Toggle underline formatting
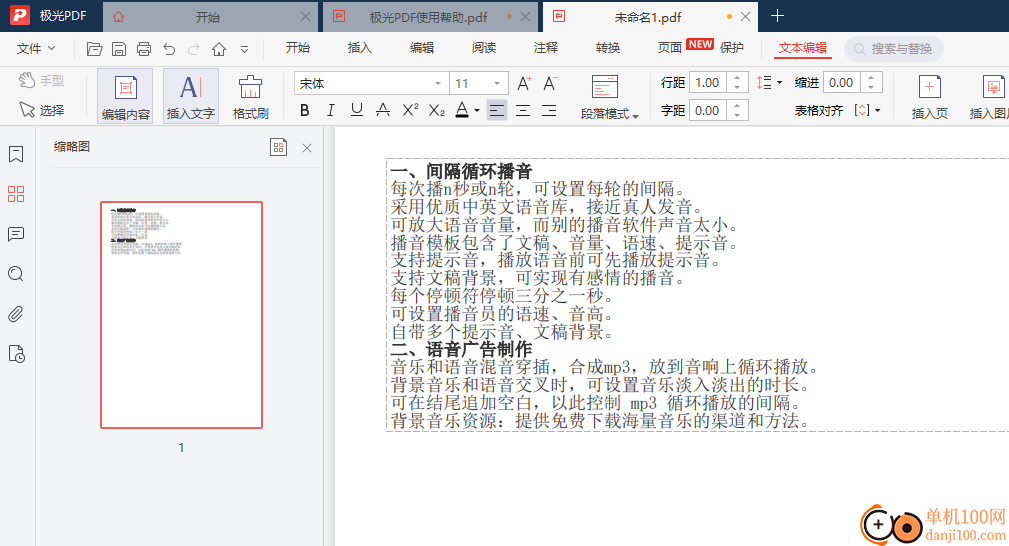 [x=356, y=111]
